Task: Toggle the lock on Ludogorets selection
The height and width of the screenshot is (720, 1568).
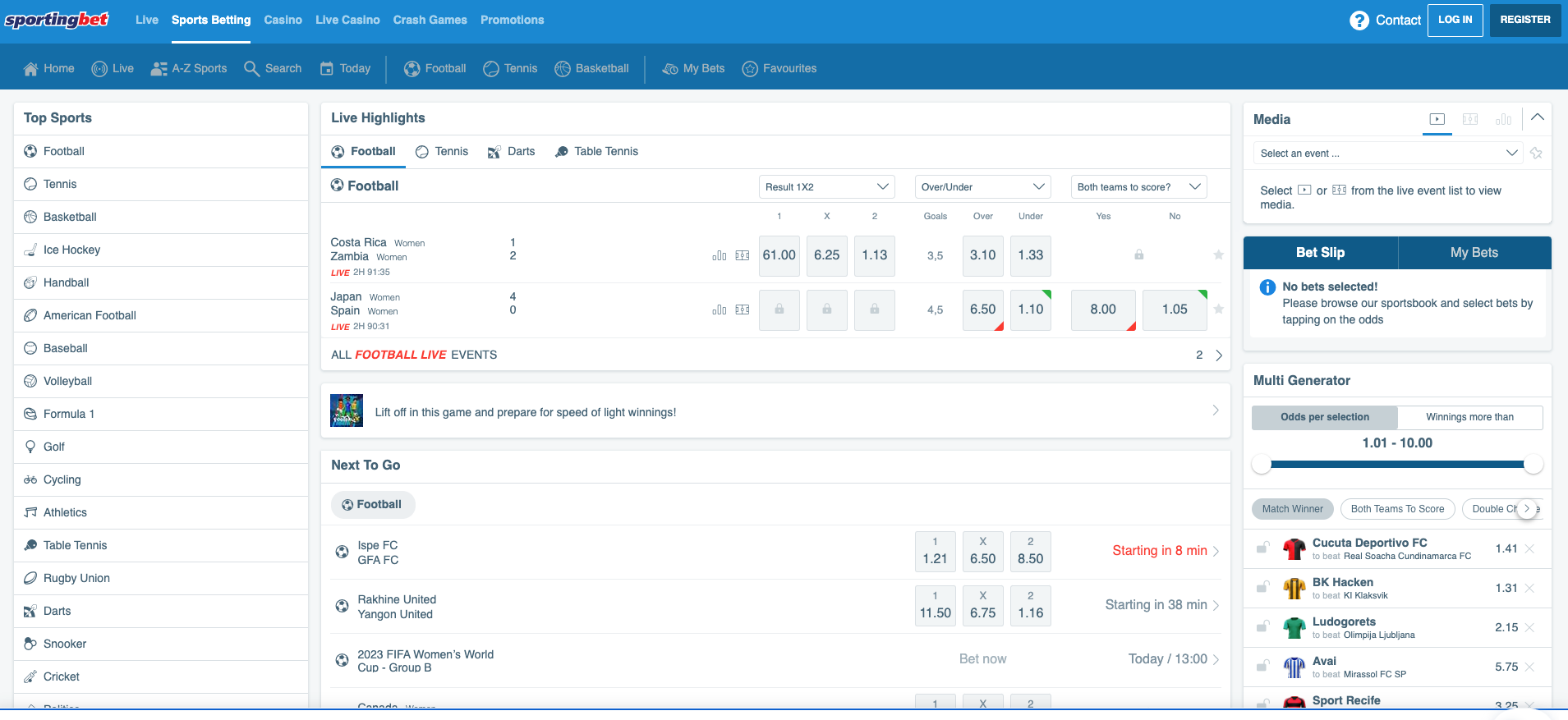Action: pos(1262,627)
